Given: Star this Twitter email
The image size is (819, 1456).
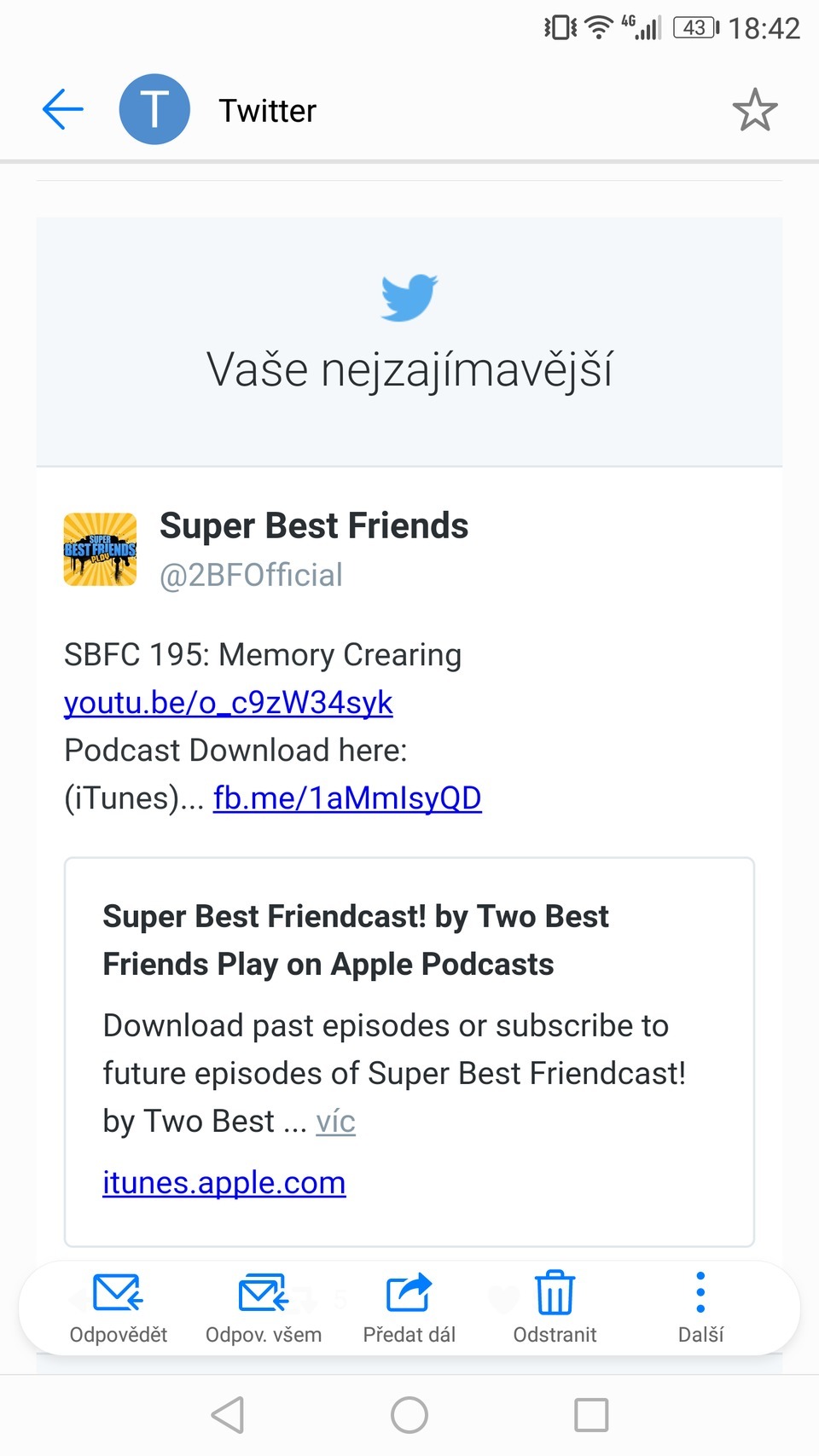Looking at the screenshot, I should (755, 110).
